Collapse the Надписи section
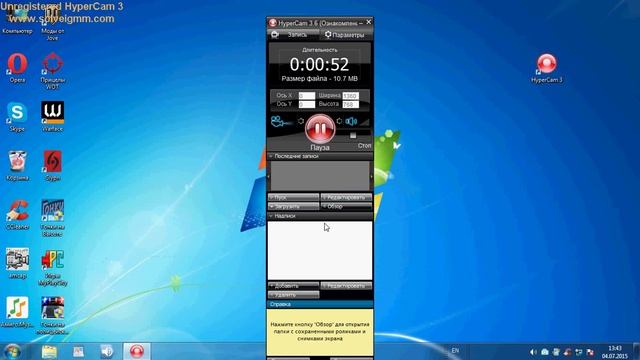Image resolution: width=640 pixels, height=360 pixels. click(x=320, y=216)
